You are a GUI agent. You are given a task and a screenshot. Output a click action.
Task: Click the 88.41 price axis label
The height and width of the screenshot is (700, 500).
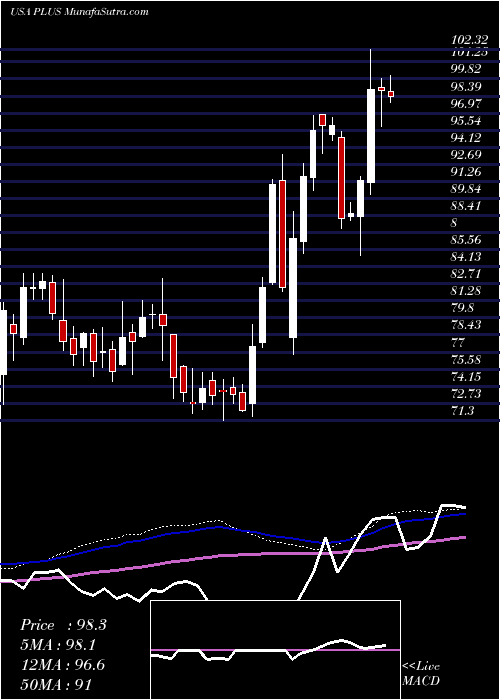(x=467, y=206)
